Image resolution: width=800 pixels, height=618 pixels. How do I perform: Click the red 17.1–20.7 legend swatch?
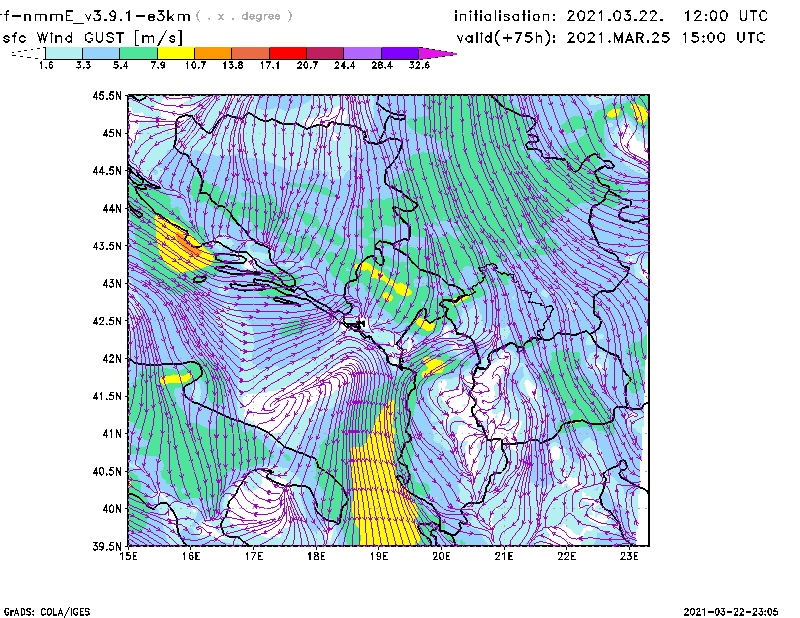(288, 53)
